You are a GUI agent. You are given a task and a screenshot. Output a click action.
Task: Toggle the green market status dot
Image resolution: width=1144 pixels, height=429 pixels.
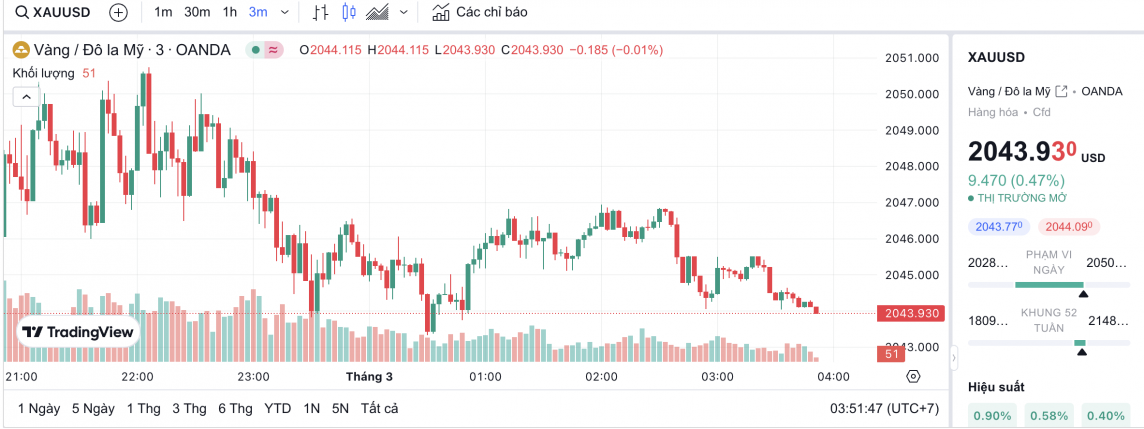[x=256, y=50]
